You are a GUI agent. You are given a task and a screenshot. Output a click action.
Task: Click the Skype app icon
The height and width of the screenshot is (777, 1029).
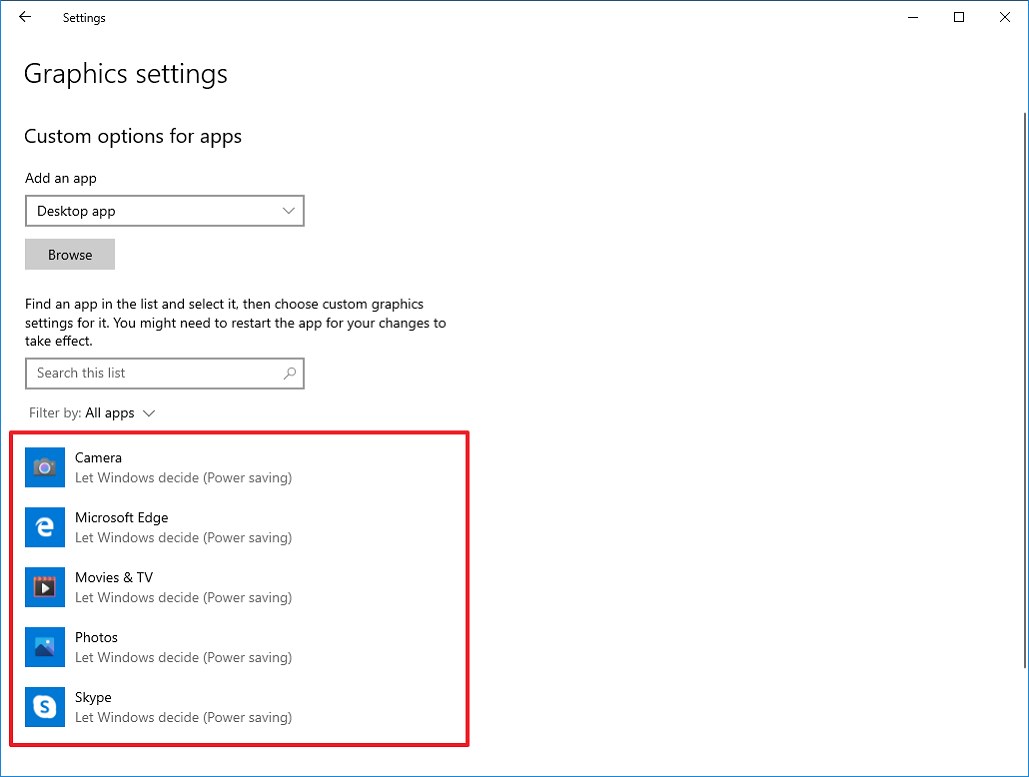pos(45,707)
